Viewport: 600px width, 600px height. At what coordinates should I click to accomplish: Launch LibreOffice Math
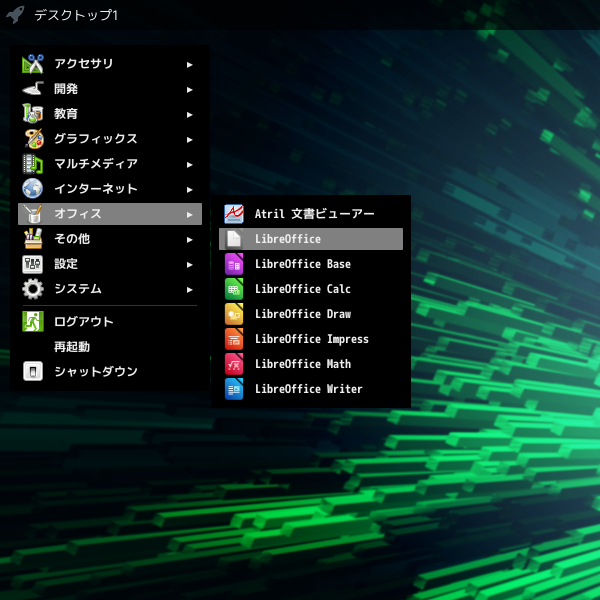pos(311,364)
